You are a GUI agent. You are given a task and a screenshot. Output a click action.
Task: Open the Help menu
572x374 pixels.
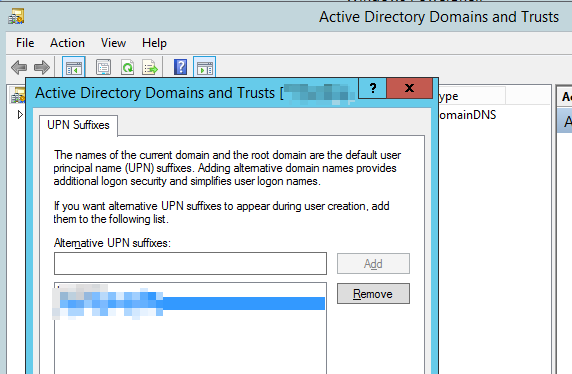coord(154,43)
